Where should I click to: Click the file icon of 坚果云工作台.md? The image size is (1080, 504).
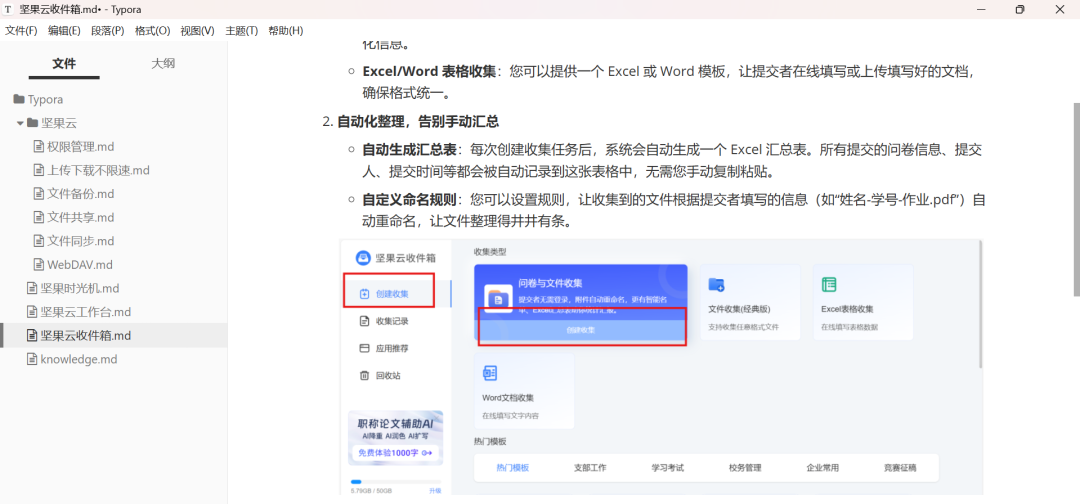click(32, 312)
